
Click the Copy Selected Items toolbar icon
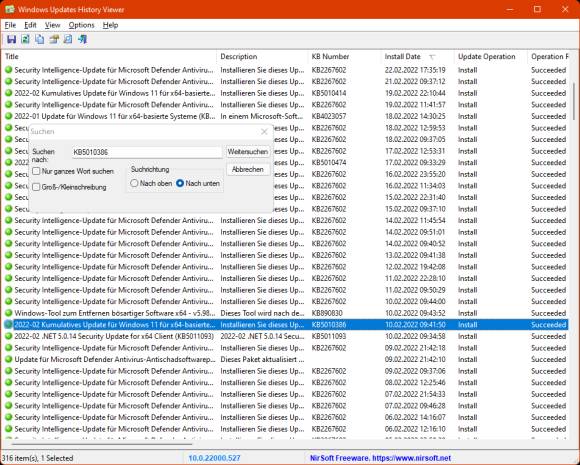click(40, 39)
